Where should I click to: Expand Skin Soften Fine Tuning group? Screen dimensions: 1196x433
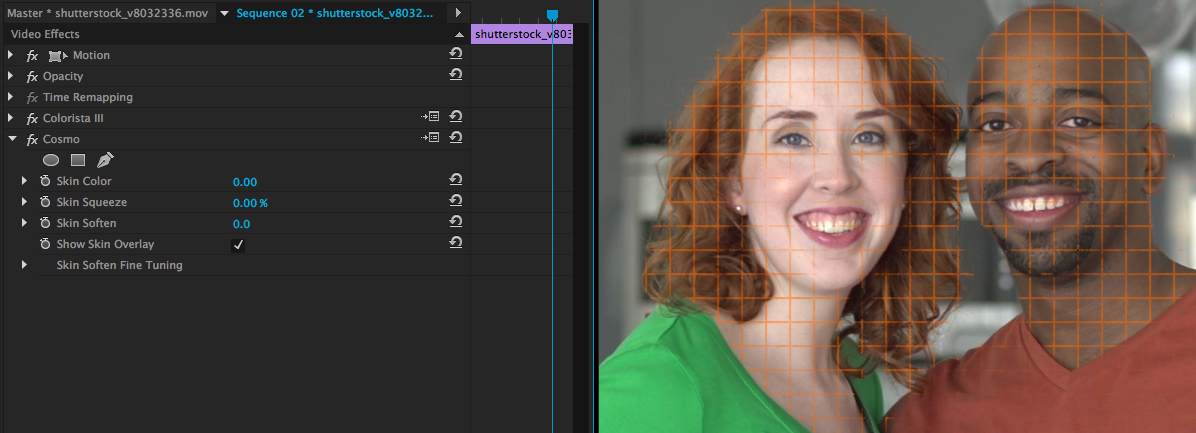[24, 265]
